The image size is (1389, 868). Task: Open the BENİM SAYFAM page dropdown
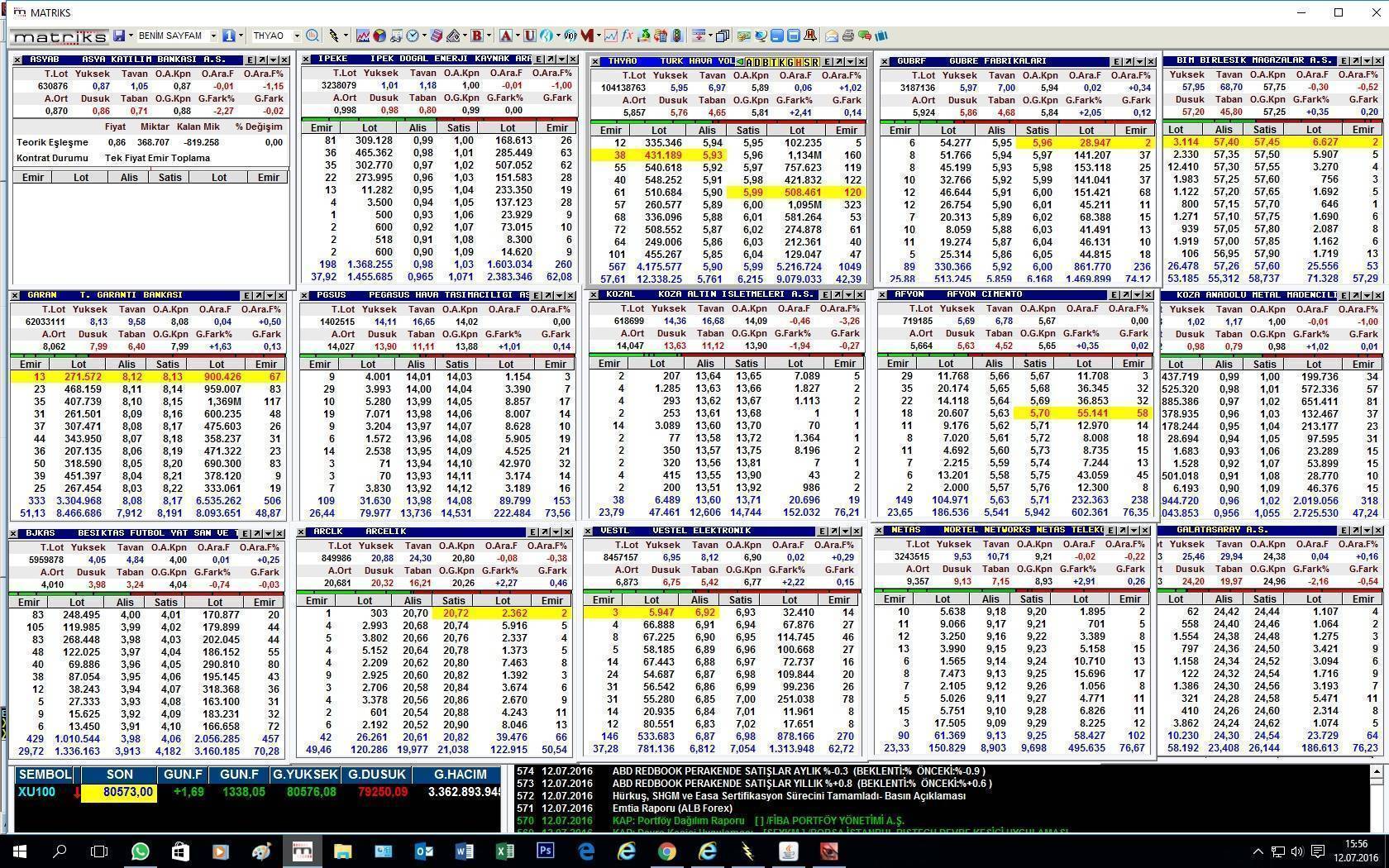pyautogui.click(x=213, y=36)
